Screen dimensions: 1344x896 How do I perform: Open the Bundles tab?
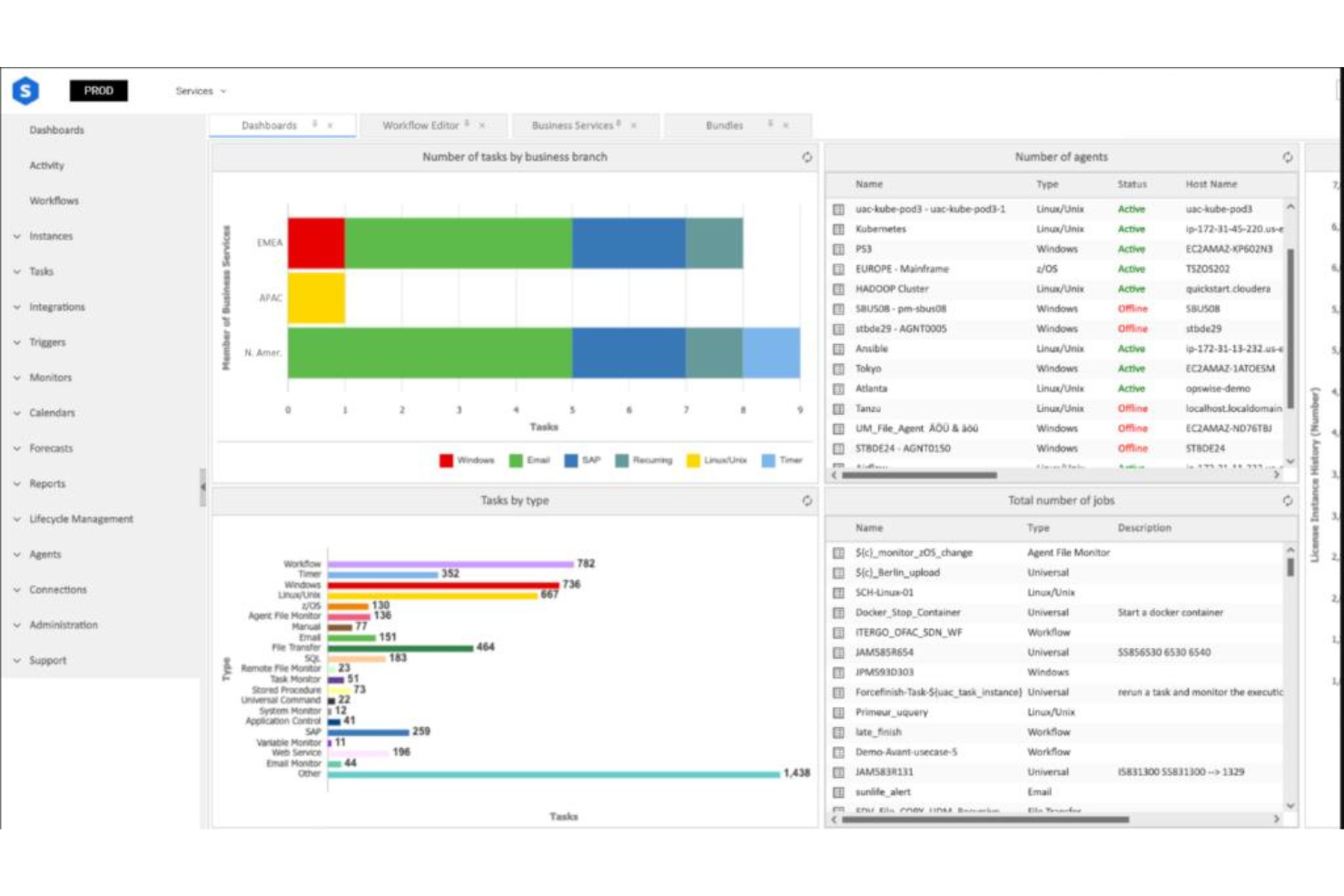(724, 125)
